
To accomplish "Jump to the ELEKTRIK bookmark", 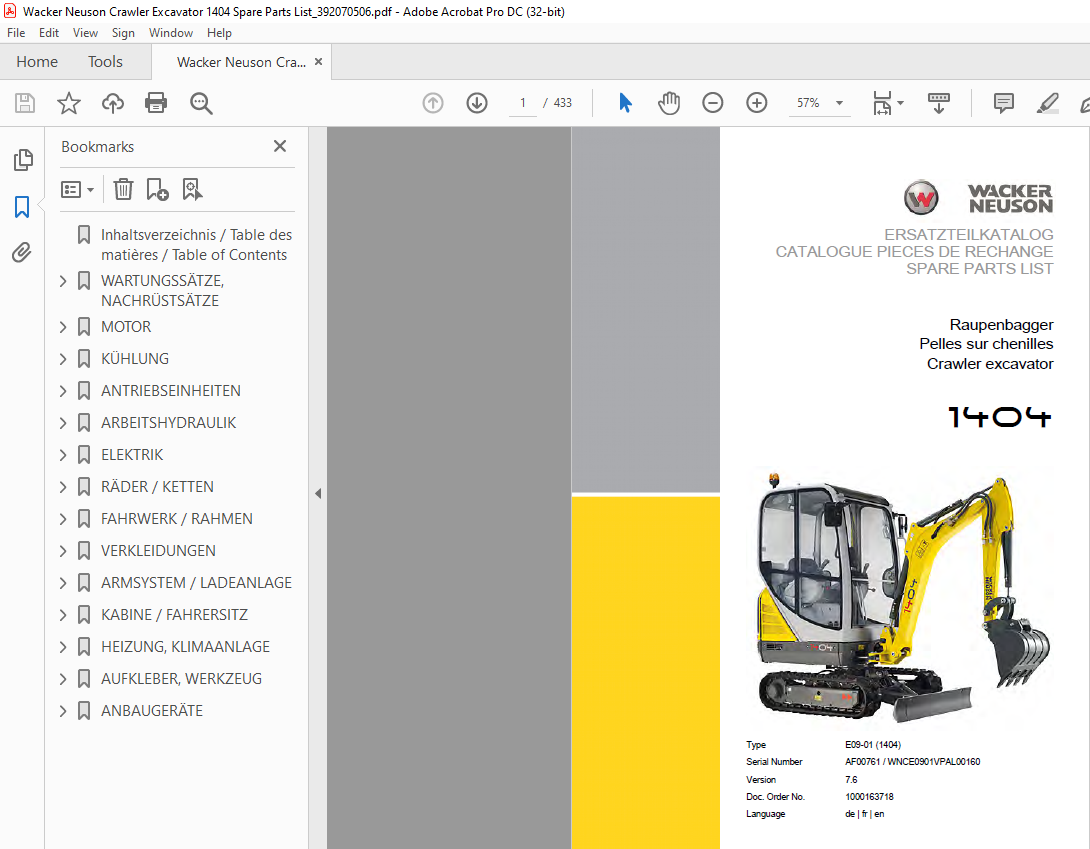I will tap(132, 455).
